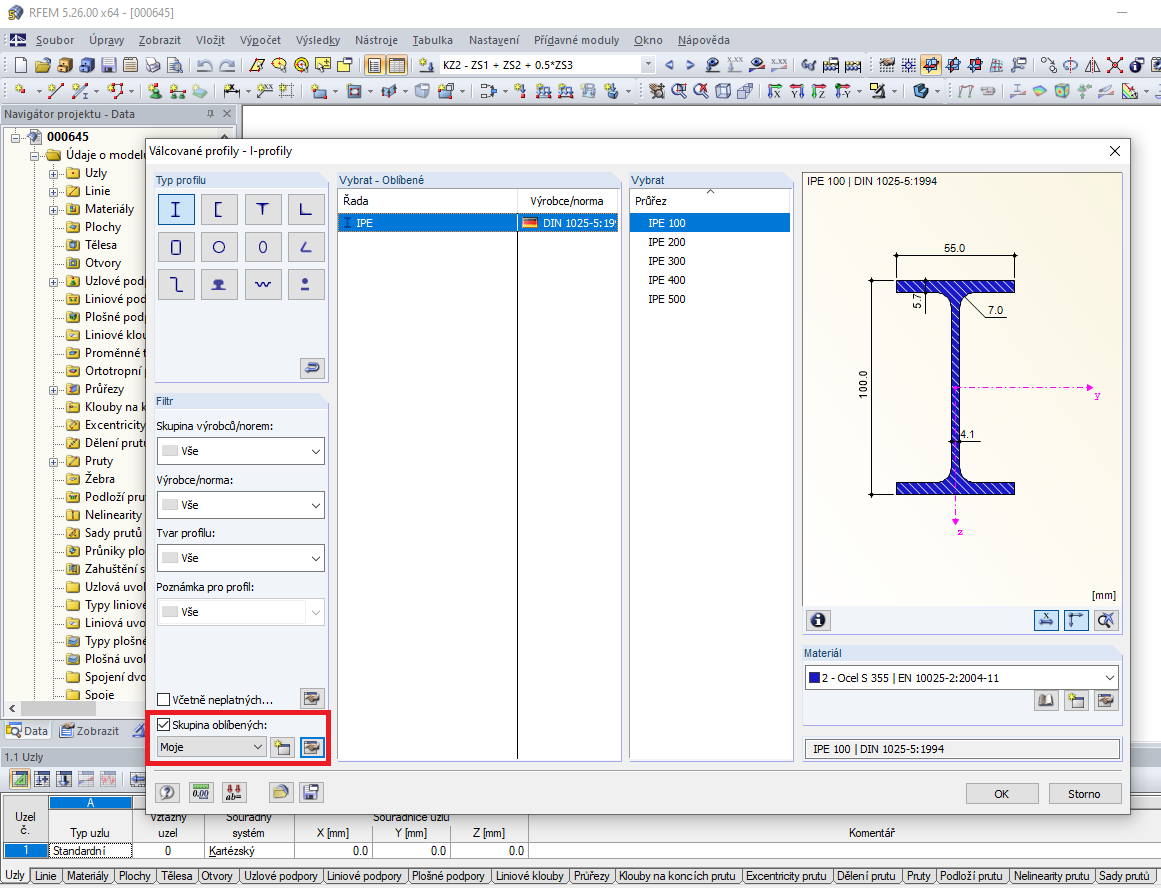
Task: Click the Undo toolbar icon
Action: [x=204, y=65]
